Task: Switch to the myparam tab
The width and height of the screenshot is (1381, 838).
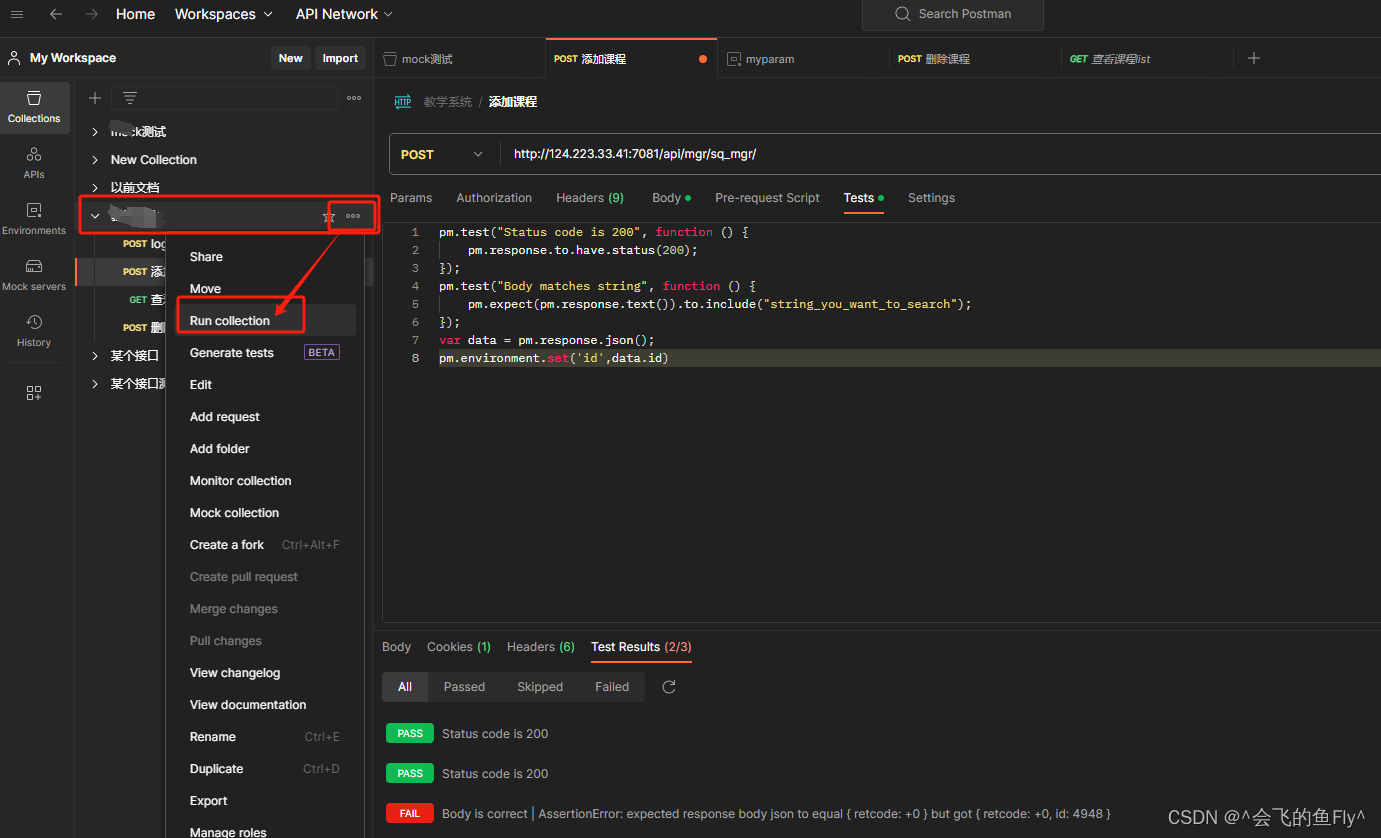Action: (803, 59)
